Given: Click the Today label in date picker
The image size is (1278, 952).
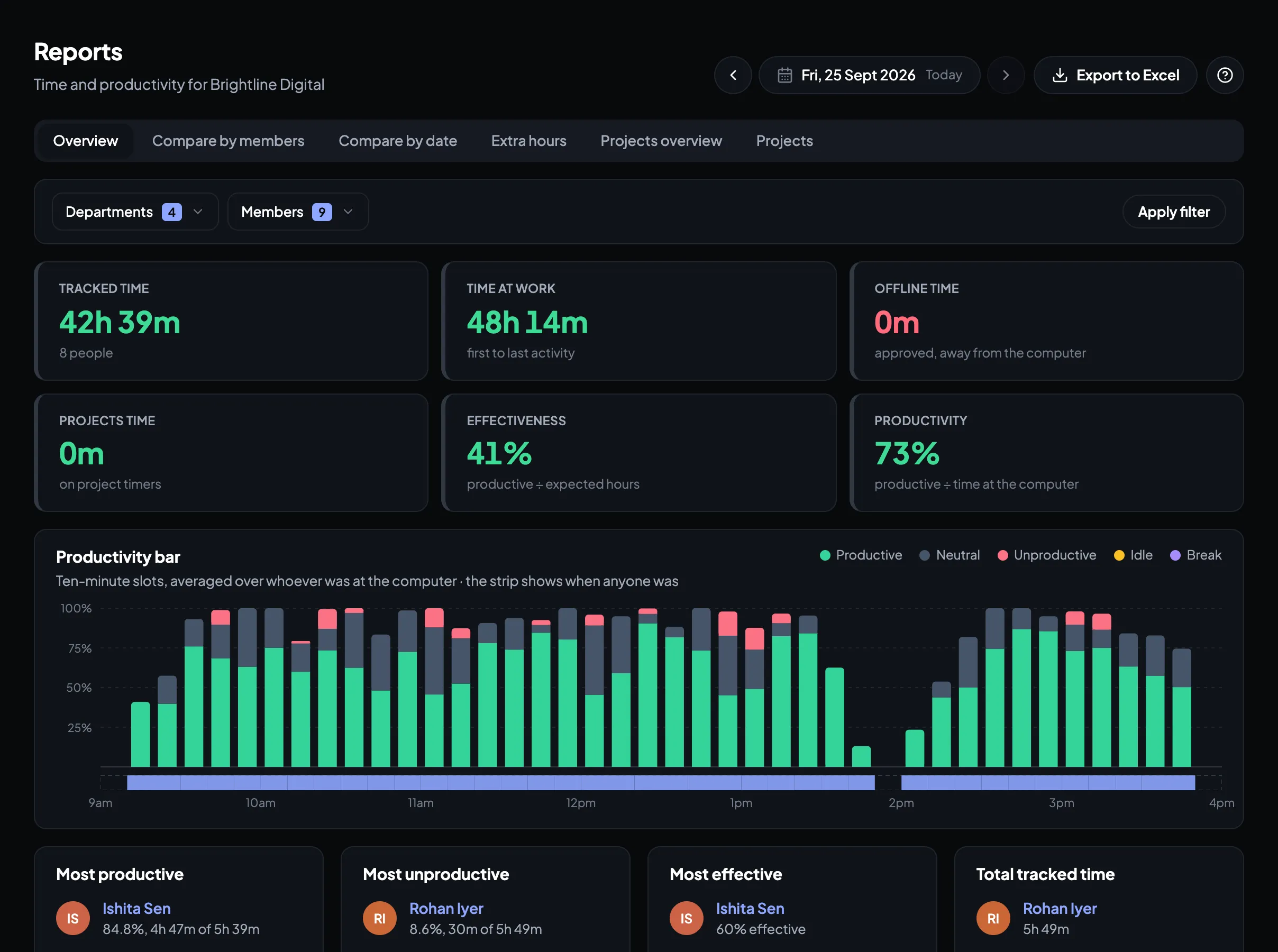Looking at the screenshot, I should [x=943, y=75].
